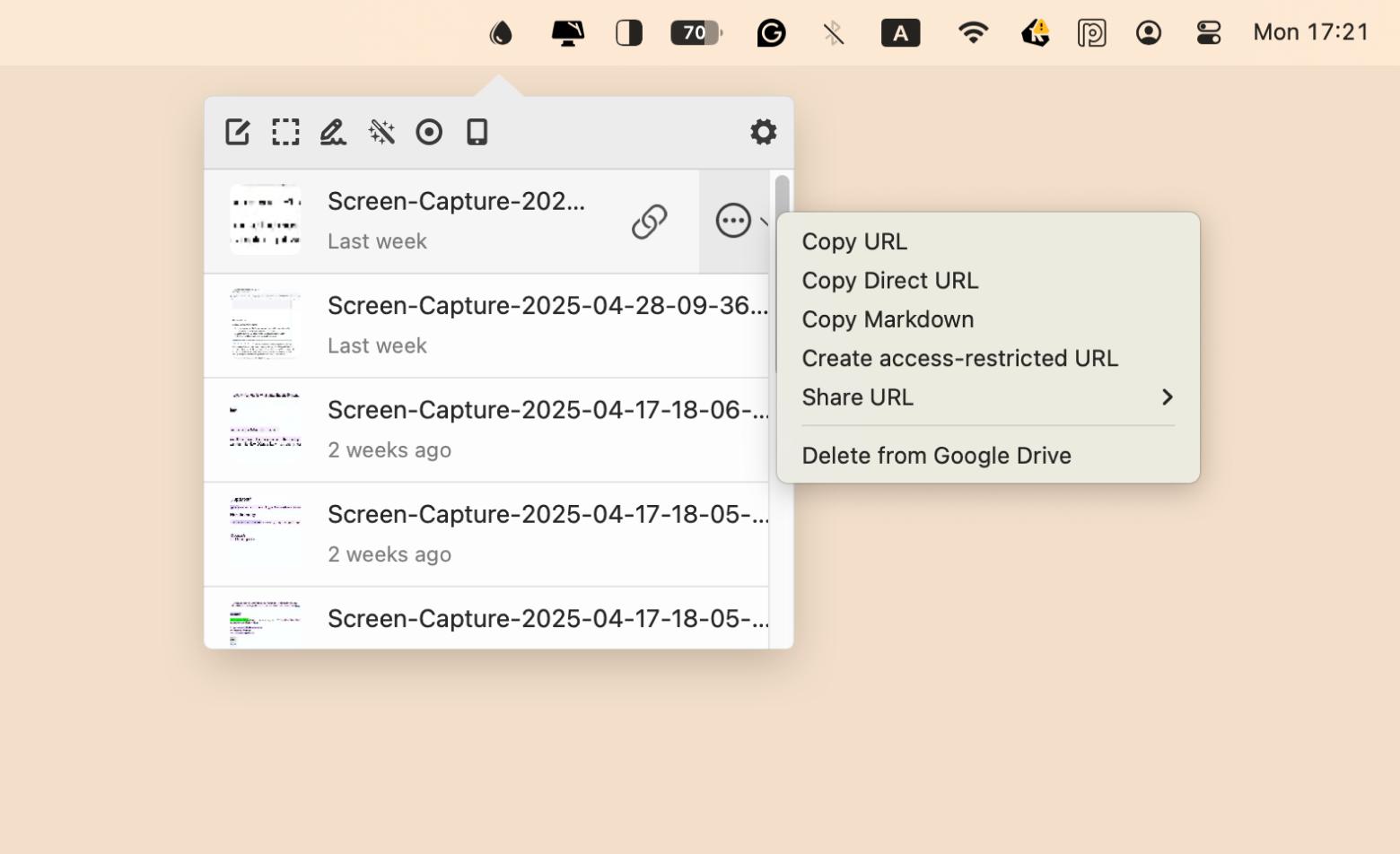Open the annotate pen tool
Image resolution: width=1400 pixels, height=854 pixels.
[333, 132]
